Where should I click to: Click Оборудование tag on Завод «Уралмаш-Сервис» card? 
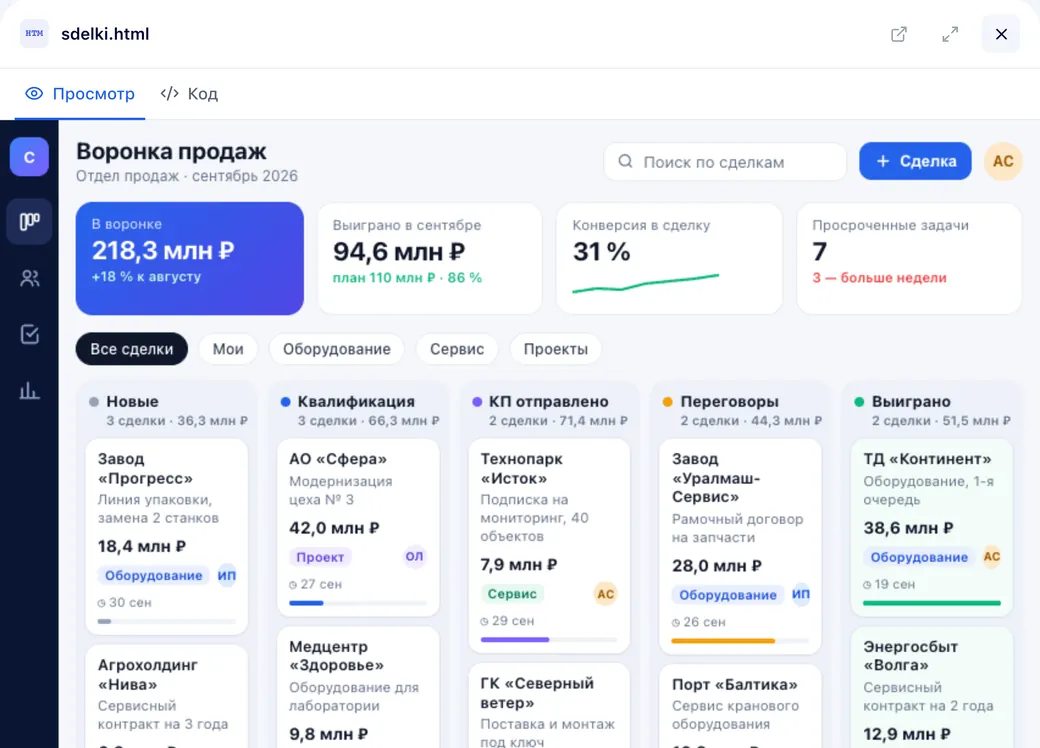click(x=728, y=595)
